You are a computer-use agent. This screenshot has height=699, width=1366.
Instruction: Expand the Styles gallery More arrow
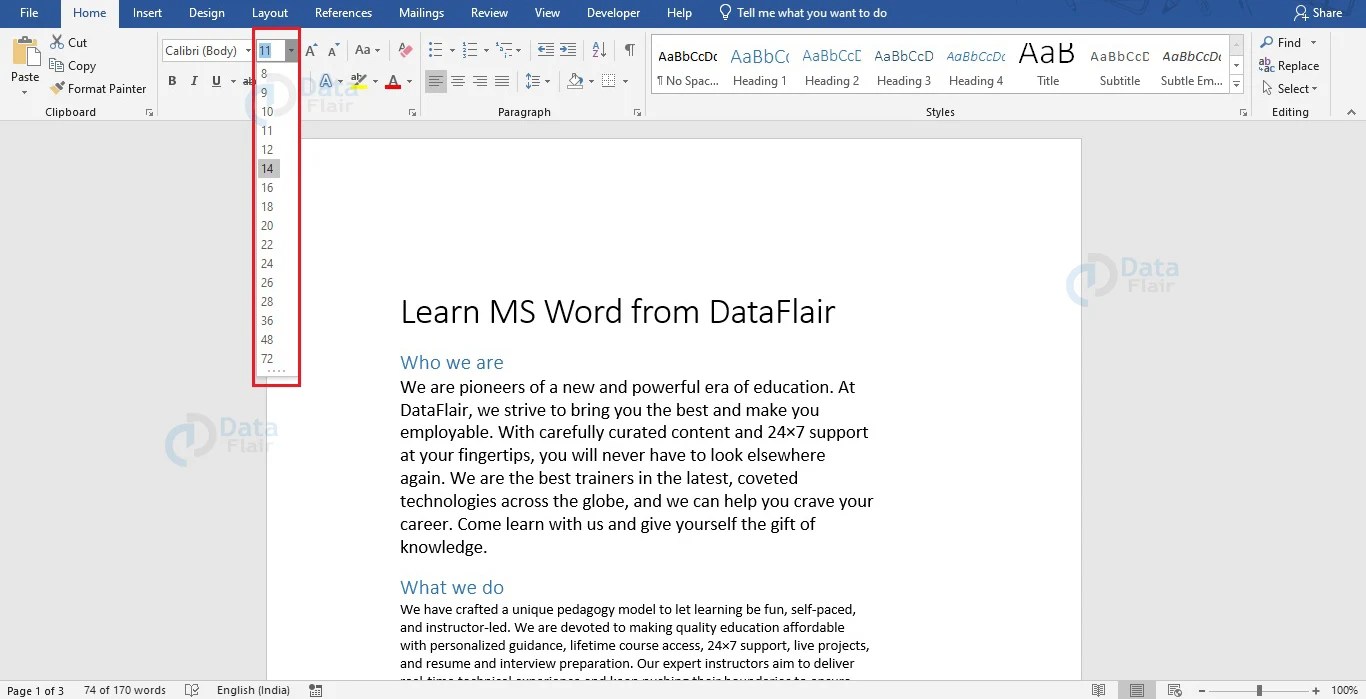(1237, 86)
